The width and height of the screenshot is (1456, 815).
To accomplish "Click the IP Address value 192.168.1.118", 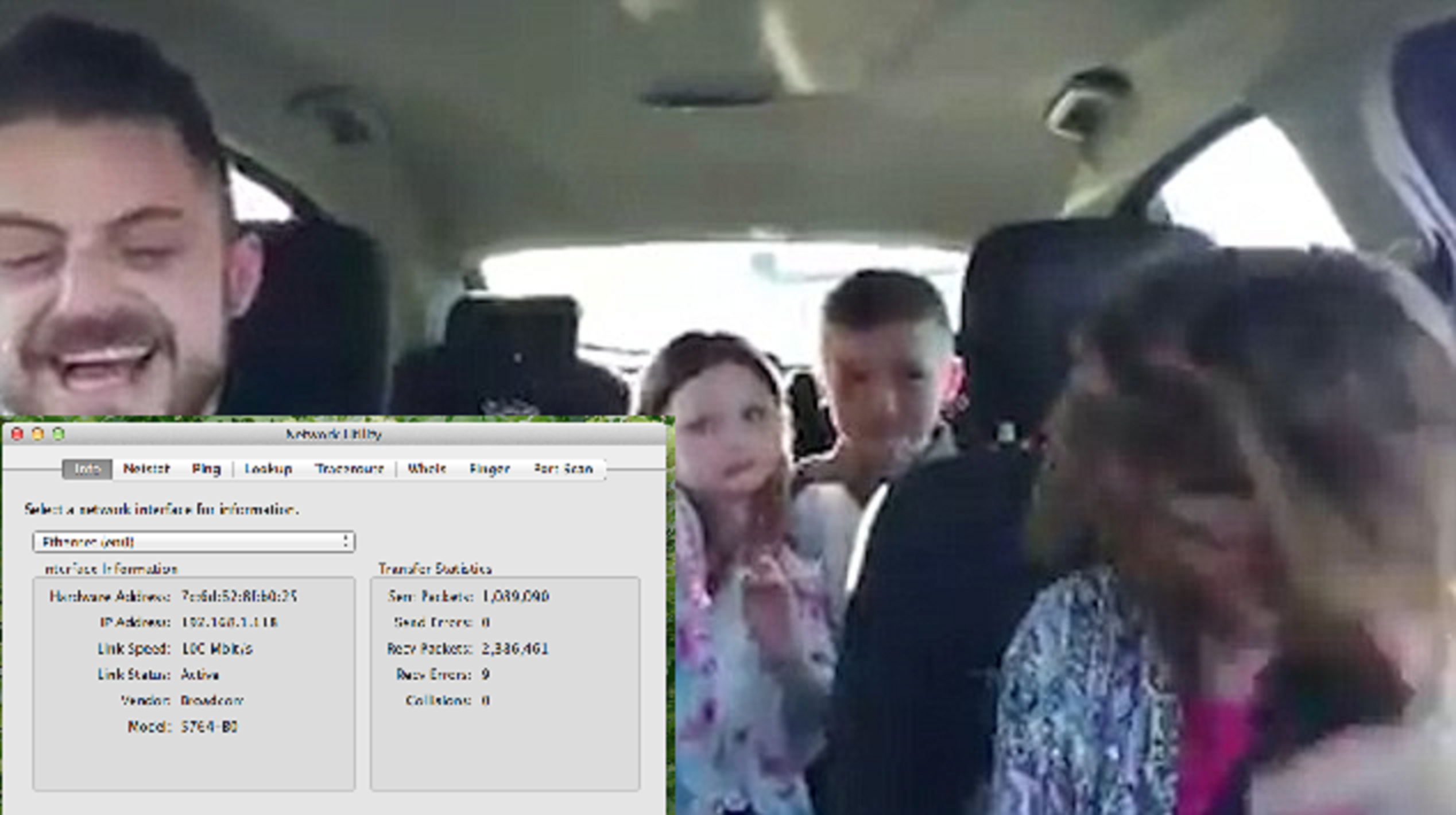I will tap(229, 622).
